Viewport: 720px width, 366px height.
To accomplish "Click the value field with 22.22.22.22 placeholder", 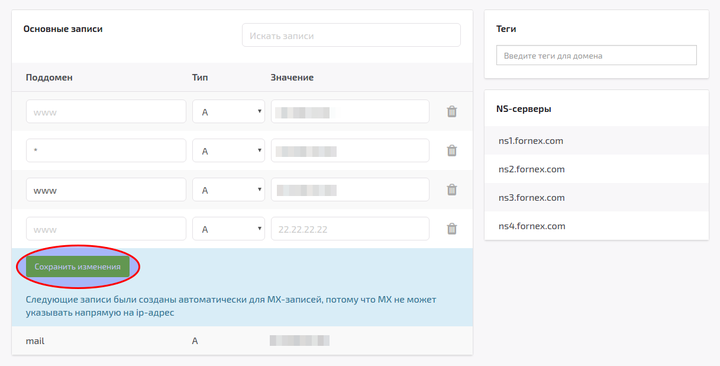I will click(x=350, y=228).
